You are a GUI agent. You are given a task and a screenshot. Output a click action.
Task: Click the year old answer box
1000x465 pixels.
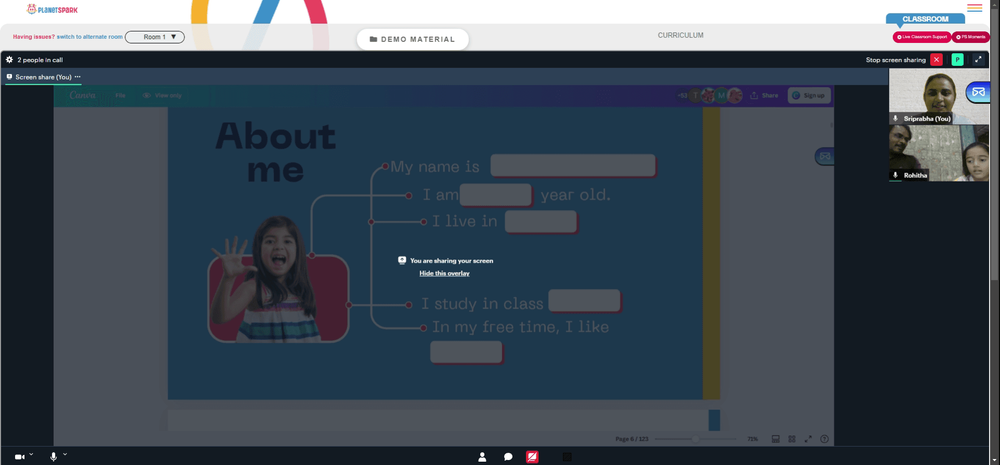tap(496, 195)
